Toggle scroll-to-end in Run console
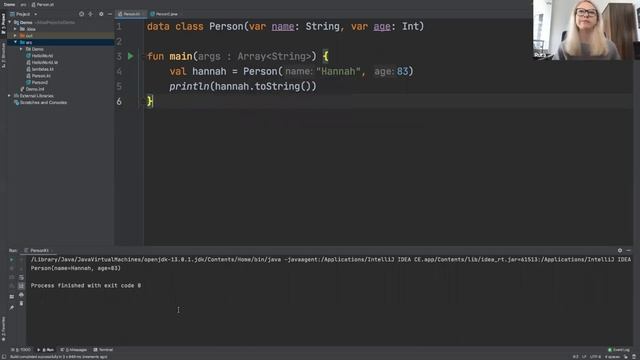Viewport: 640px width, 360px height. pos(21,286)
